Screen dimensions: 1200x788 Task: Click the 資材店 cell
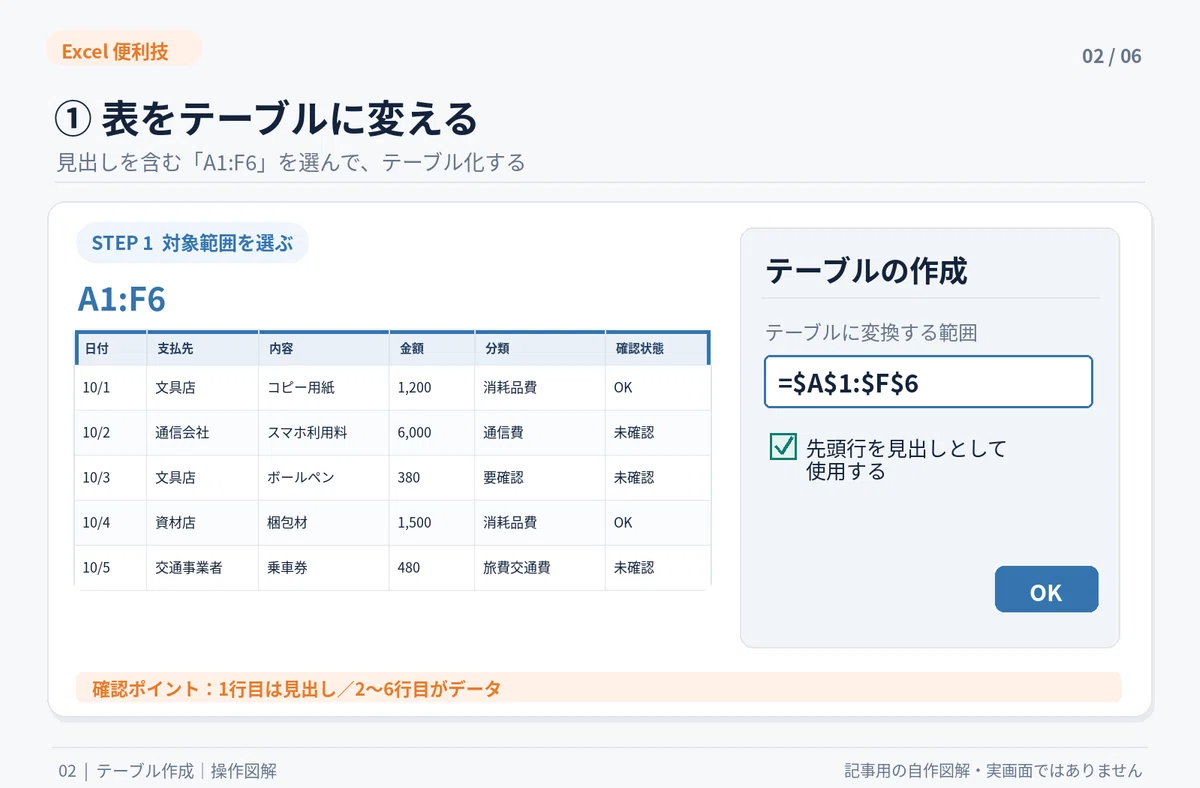[x=203, y=523]
